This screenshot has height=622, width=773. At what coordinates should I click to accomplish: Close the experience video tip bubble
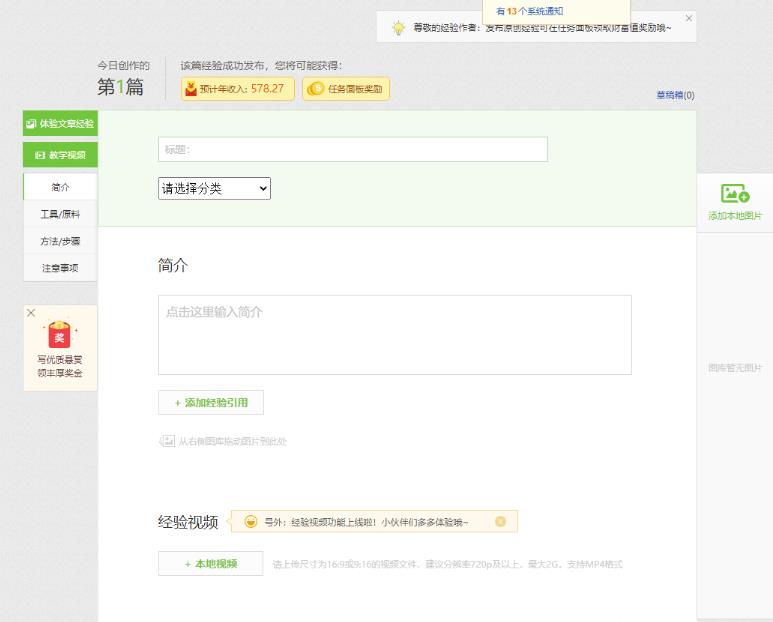[500, 521]
